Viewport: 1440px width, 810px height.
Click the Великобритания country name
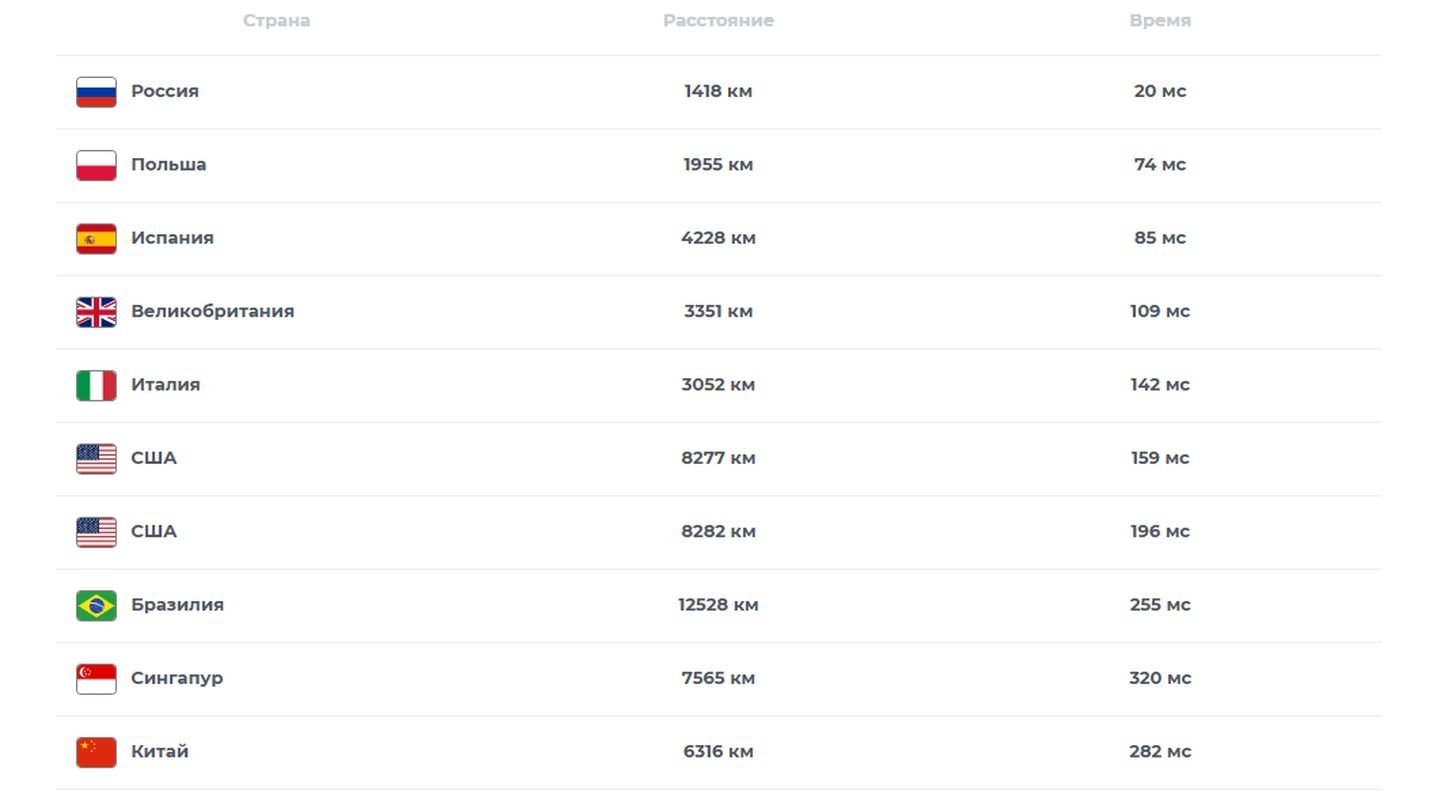(x=212, y=311)
